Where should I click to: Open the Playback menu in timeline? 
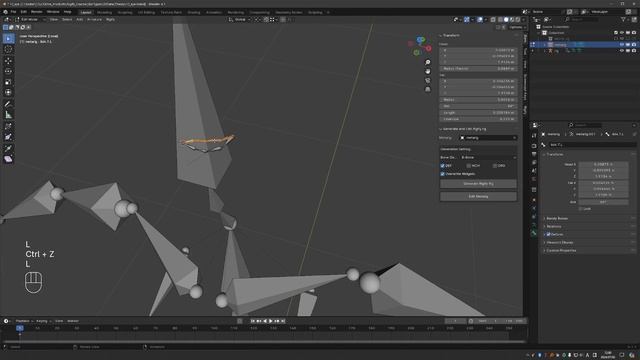(x=23, y=321)
